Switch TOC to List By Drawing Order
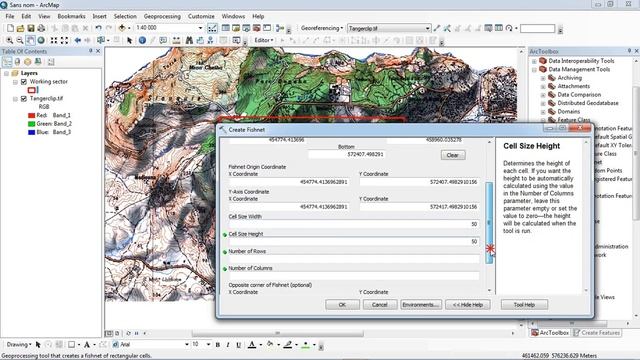 tap(7, 62)
